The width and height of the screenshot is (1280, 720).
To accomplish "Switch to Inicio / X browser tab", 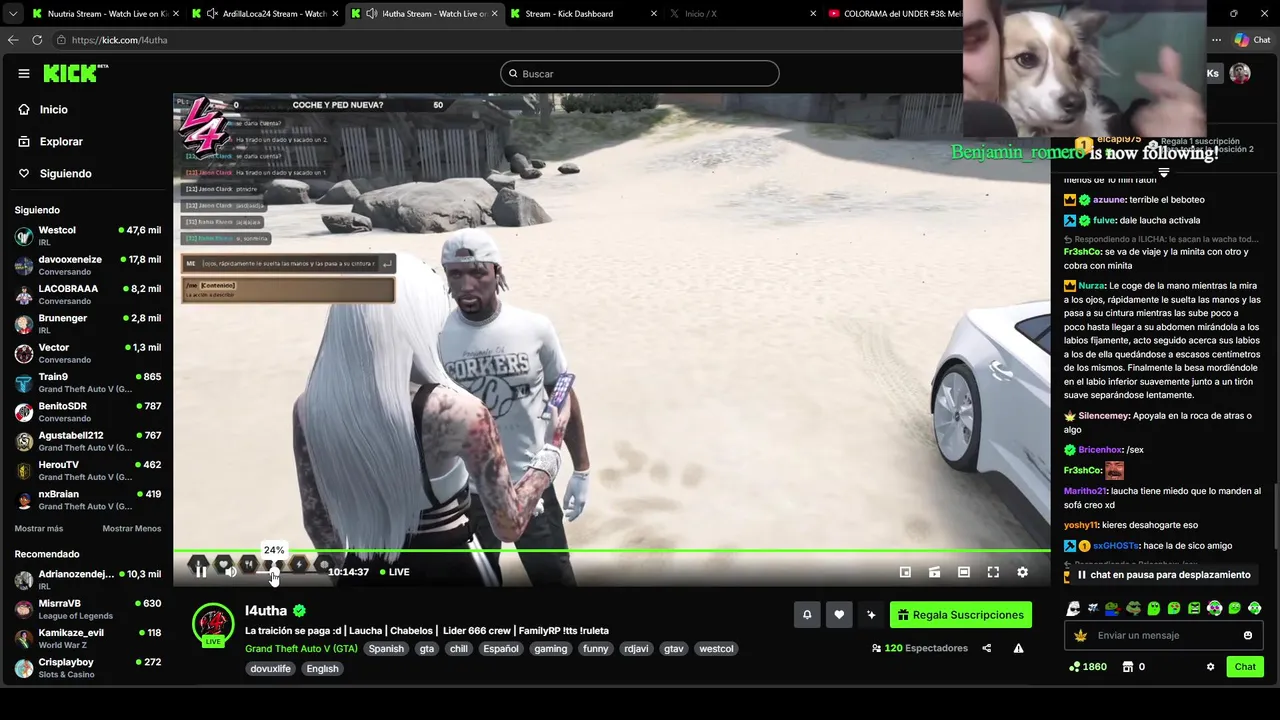I will tap(743, 14).
